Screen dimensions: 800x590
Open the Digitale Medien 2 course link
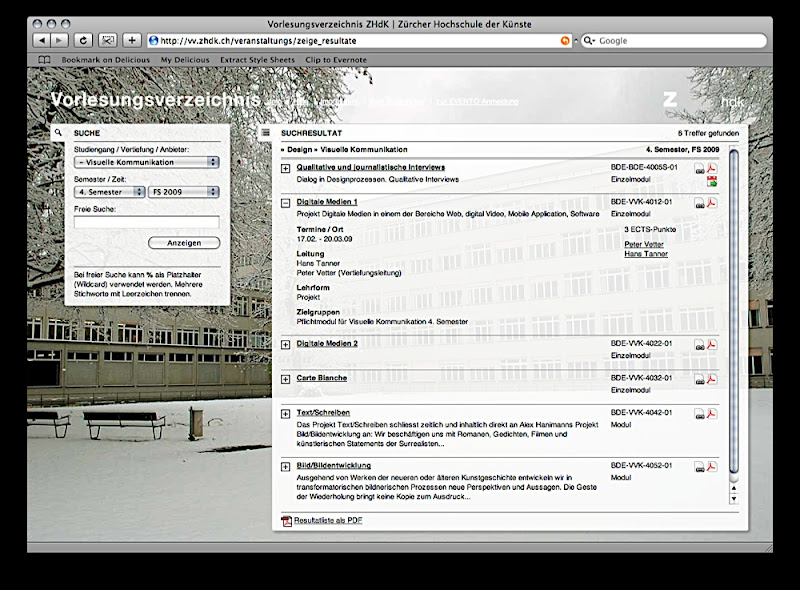click(x=327, y=343)
